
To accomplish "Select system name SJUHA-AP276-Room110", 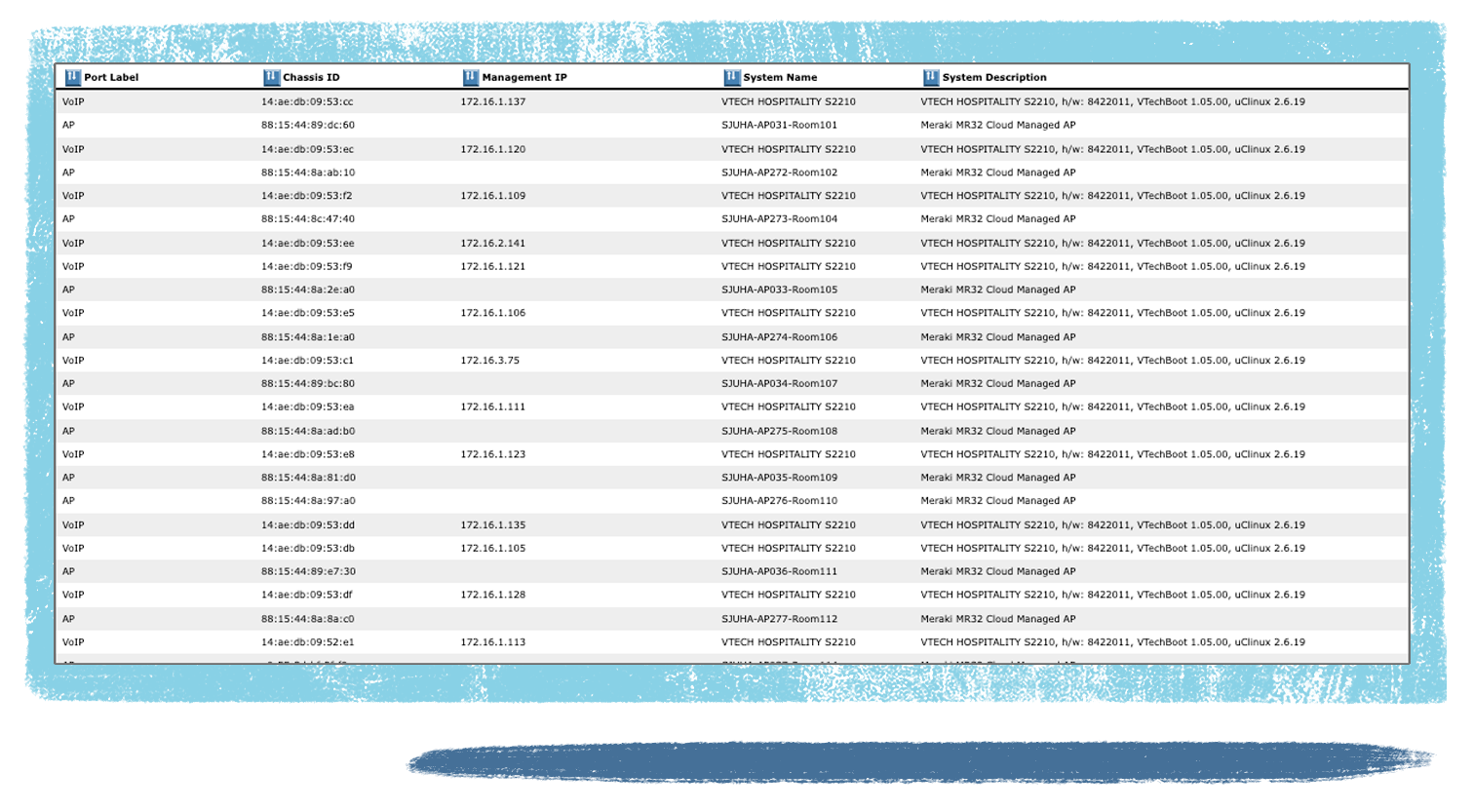I will 779,501.
